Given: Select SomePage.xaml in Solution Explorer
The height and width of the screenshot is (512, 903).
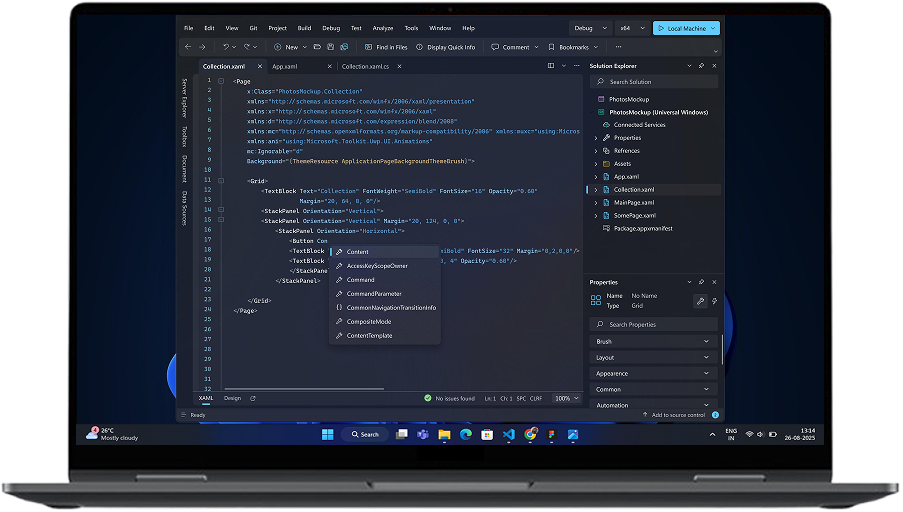Looking at the screenshot, I should [635, 216].
